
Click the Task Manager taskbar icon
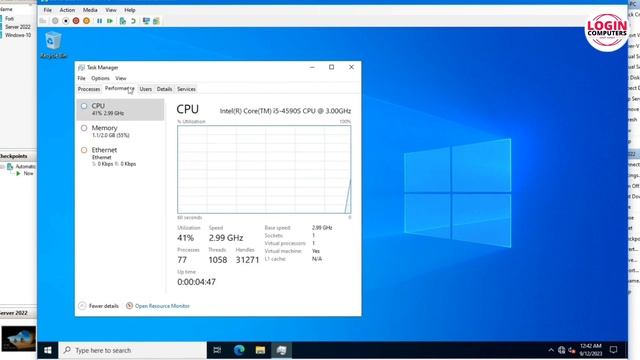point(282,350)
